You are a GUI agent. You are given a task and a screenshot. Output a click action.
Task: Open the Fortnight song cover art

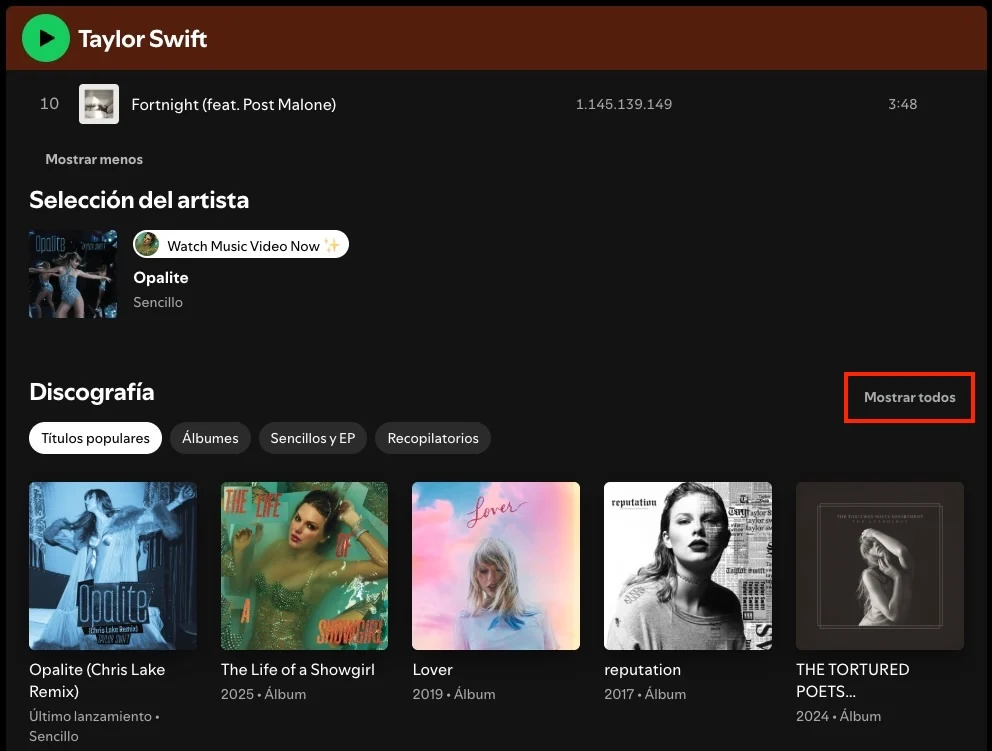tap(98, 104)
